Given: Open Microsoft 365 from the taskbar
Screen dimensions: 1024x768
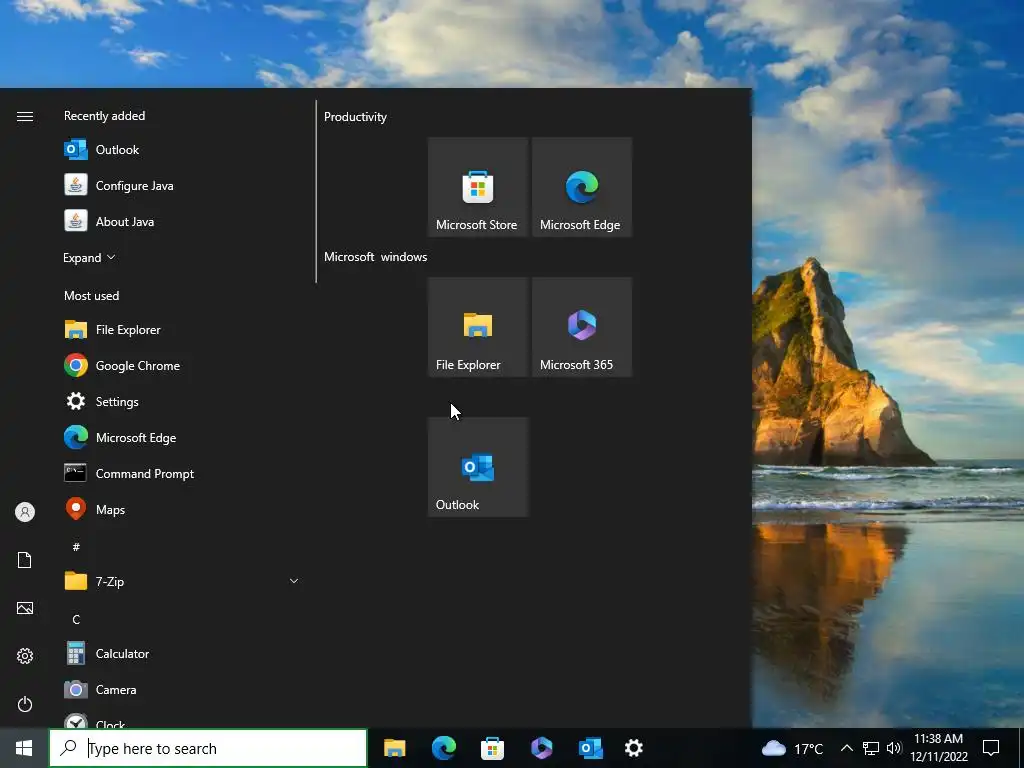Looking at the screenshot, I should 541,748.
